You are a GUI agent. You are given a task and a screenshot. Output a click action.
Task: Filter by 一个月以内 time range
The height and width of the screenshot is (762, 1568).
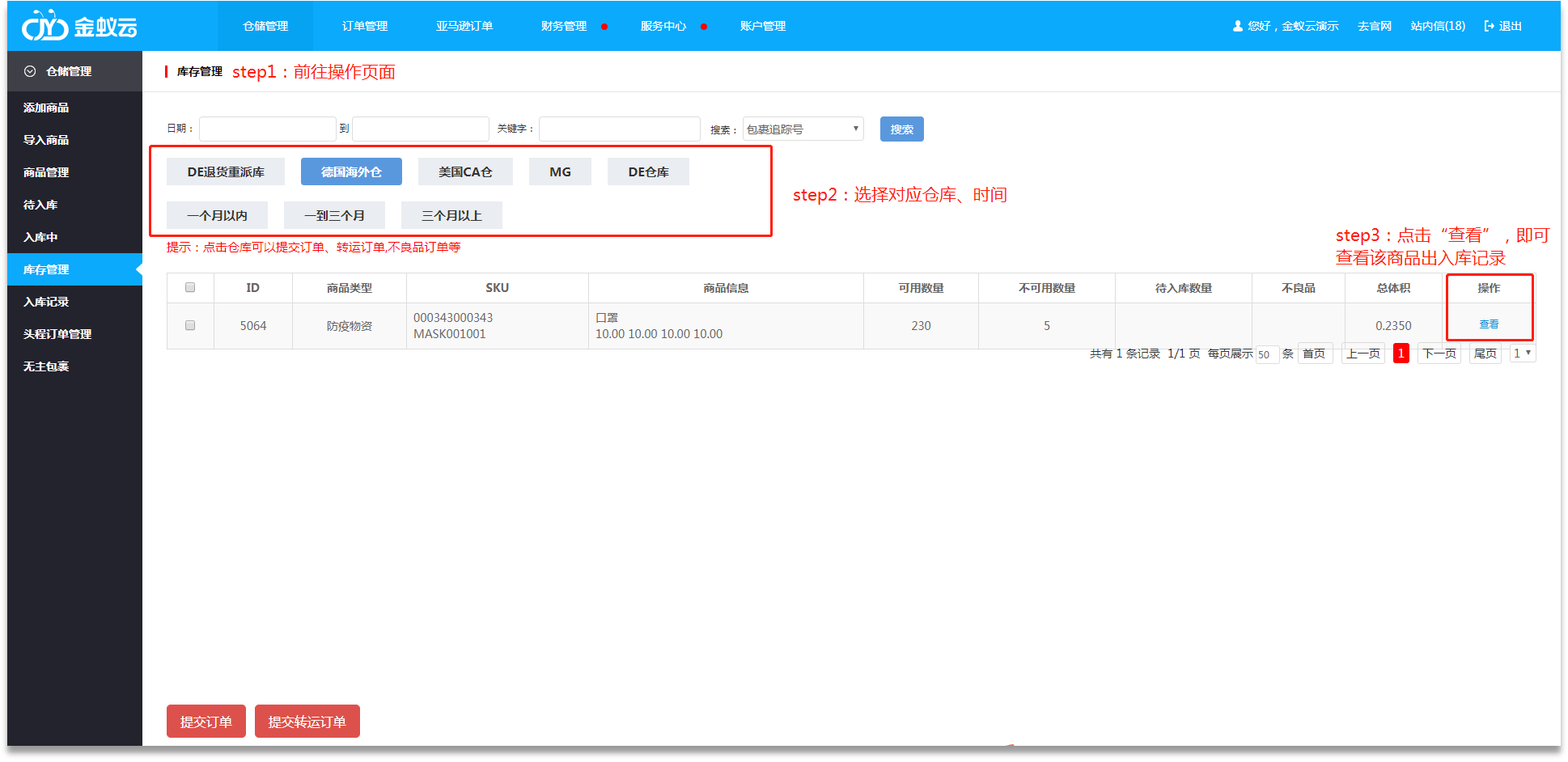[x=217, y=215]
